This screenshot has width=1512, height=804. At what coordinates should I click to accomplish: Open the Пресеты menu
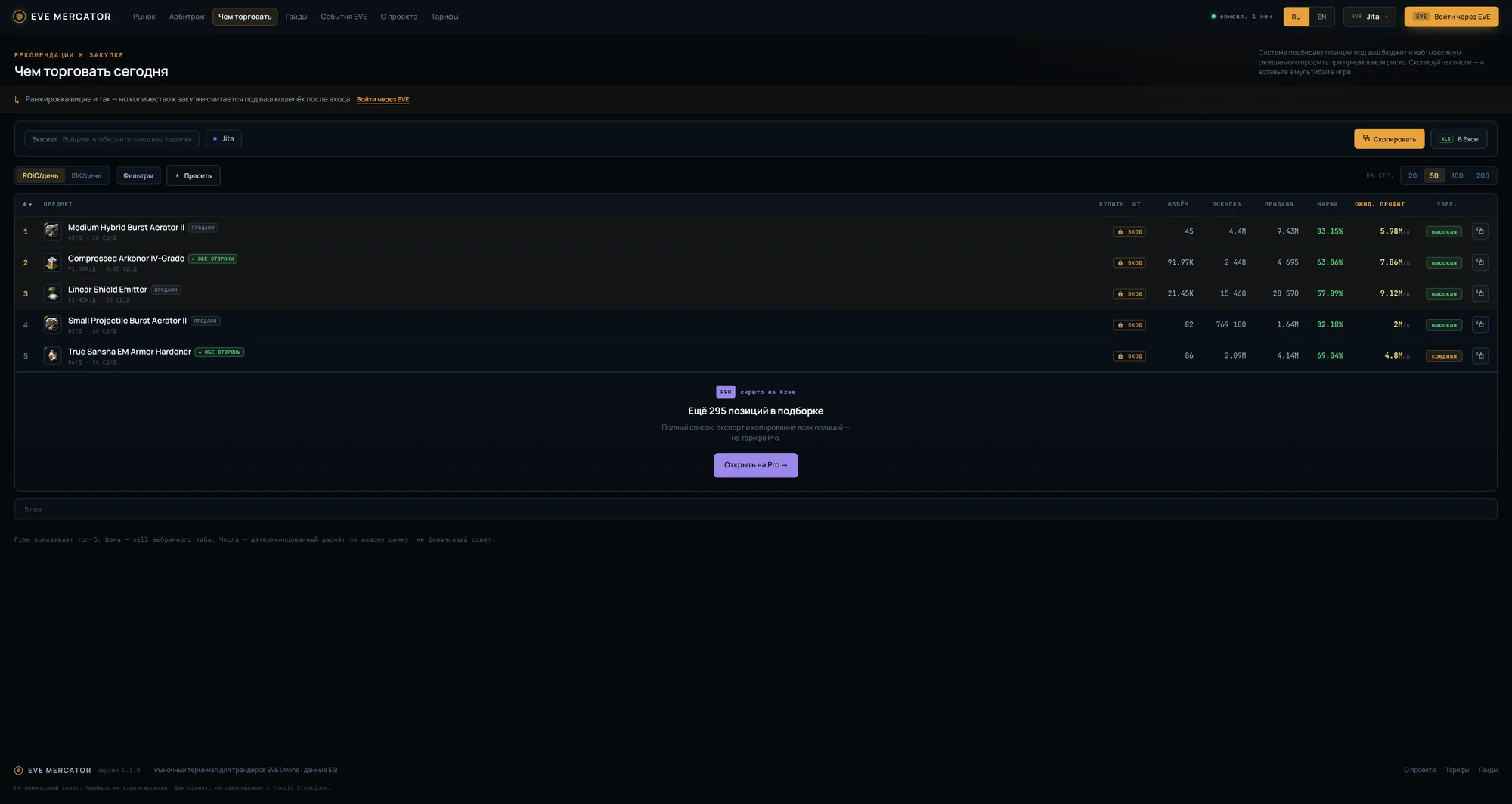[x=194, y=175]
